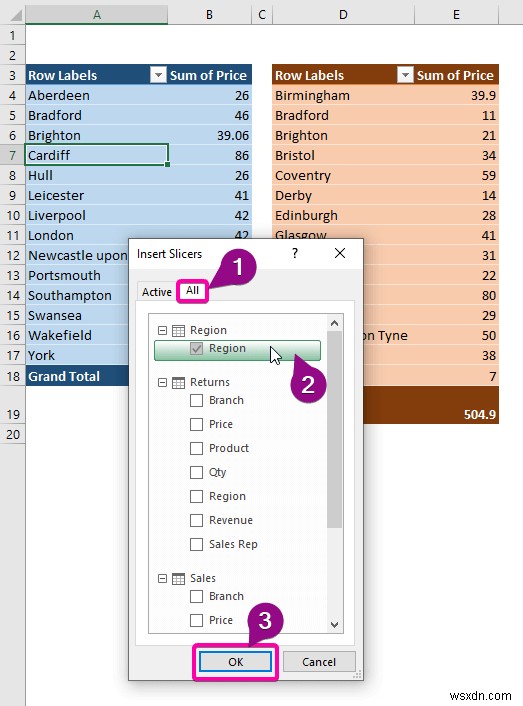This screenshot has height=706, width=523.
Task: Select the Cardiff cell
Action: click(97, 155)
